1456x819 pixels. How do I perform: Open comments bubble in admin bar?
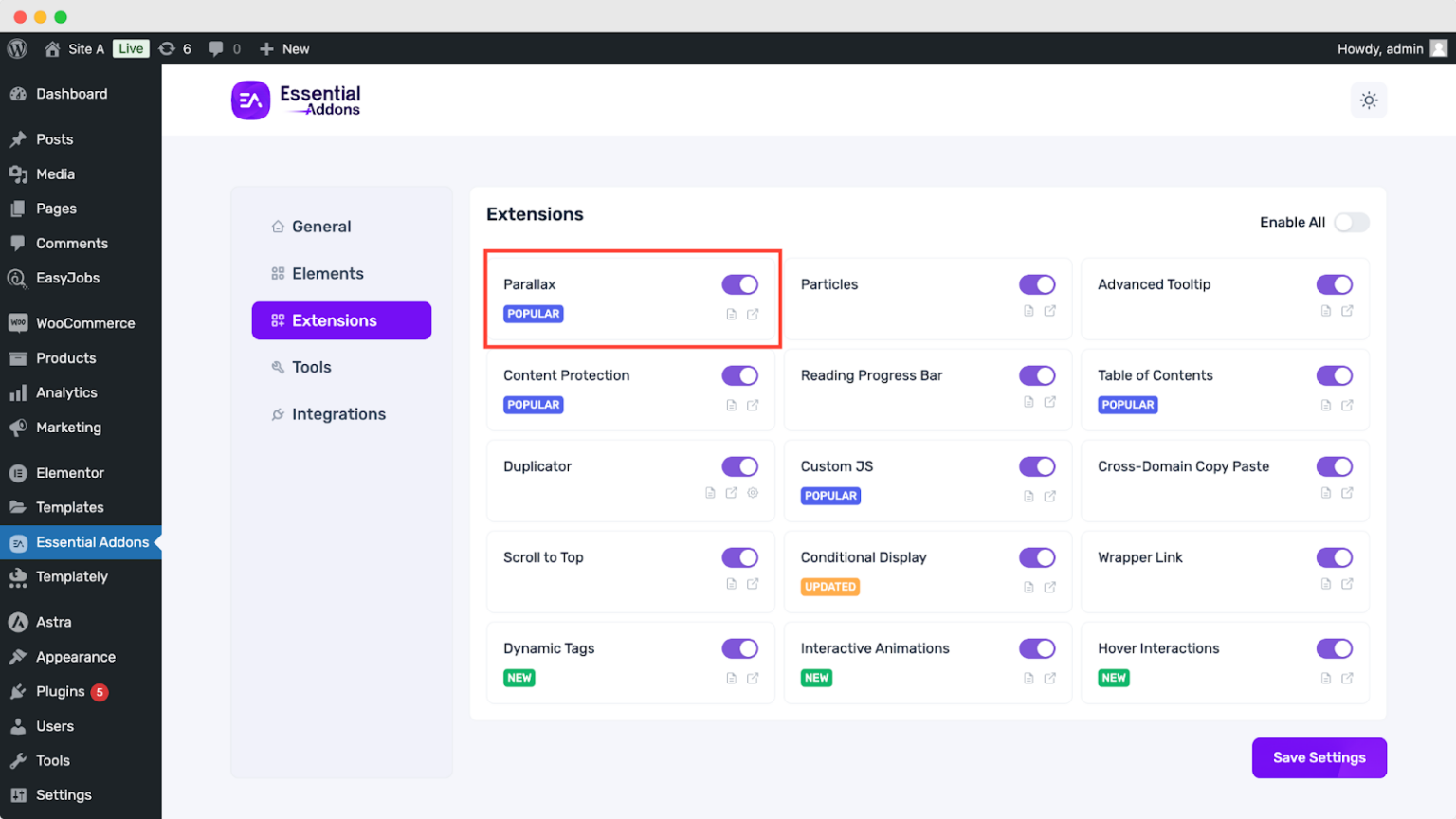224,48
